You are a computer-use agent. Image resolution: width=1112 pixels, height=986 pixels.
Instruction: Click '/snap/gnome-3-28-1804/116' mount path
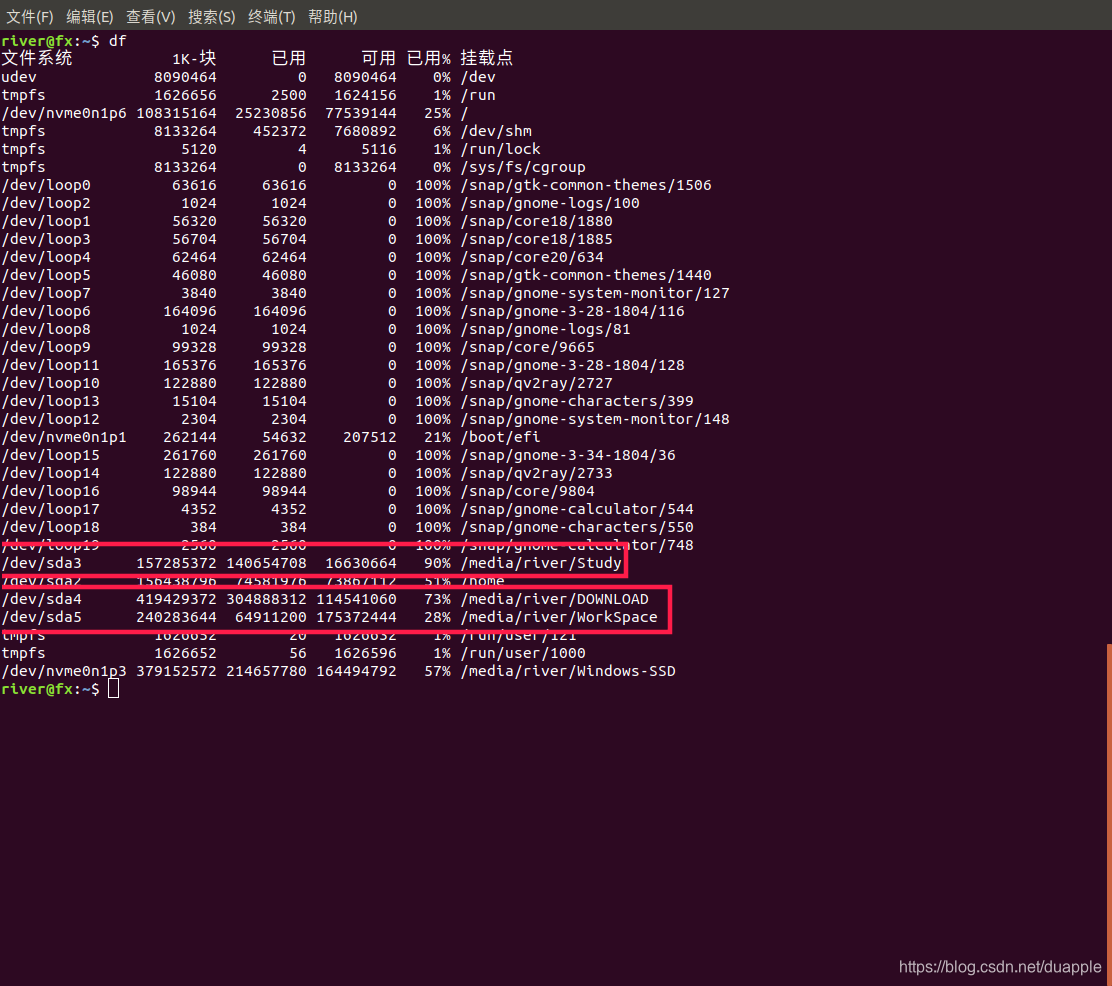tap(572, 311)
